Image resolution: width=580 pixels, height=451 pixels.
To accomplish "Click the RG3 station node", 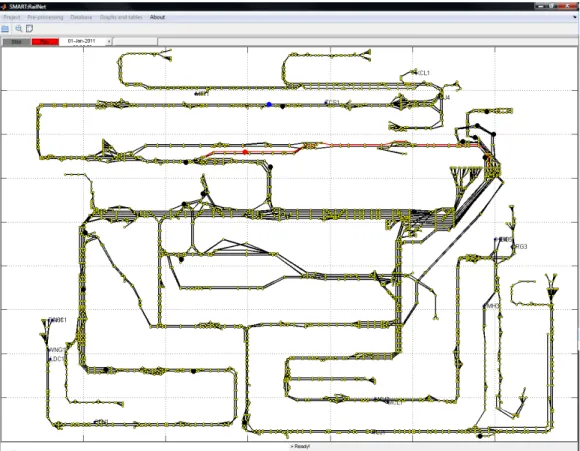I will click(513, 246).
